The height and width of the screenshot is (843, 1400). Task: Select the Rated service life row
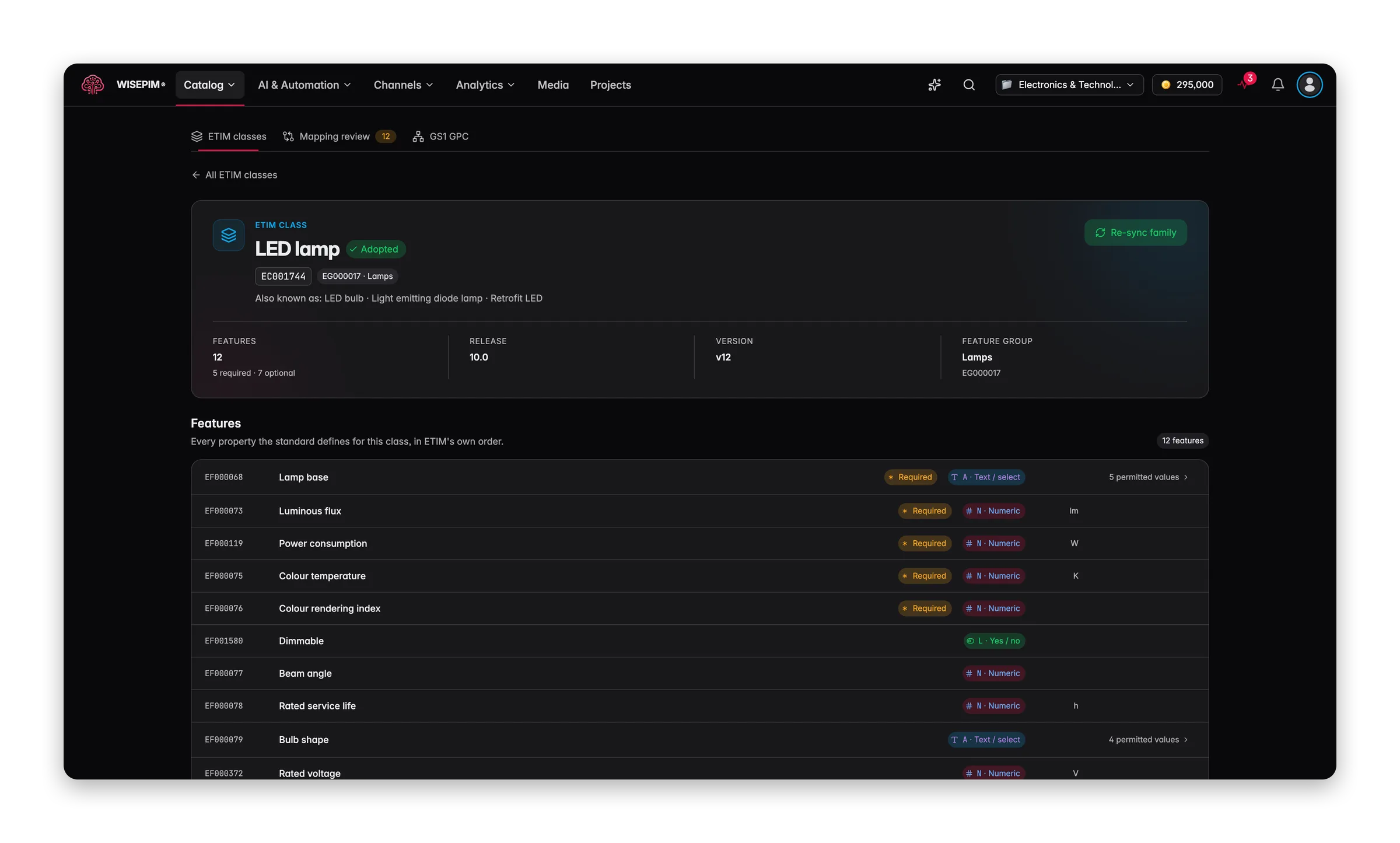(699, 706)
